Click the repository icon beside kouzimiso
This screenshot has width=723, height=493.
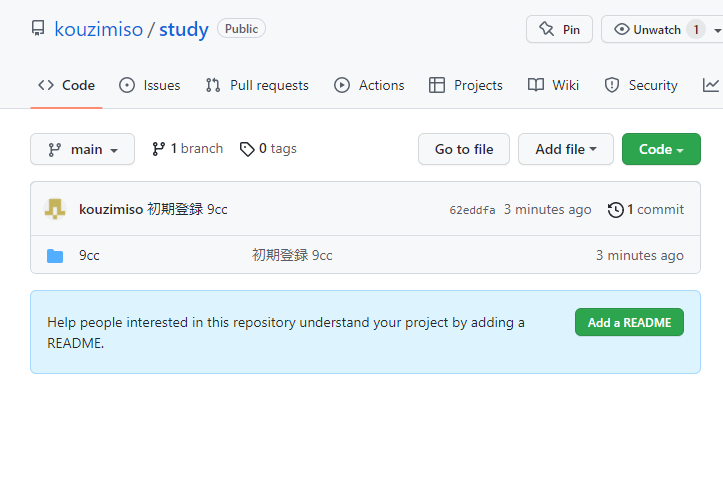(x=38, y=29)
